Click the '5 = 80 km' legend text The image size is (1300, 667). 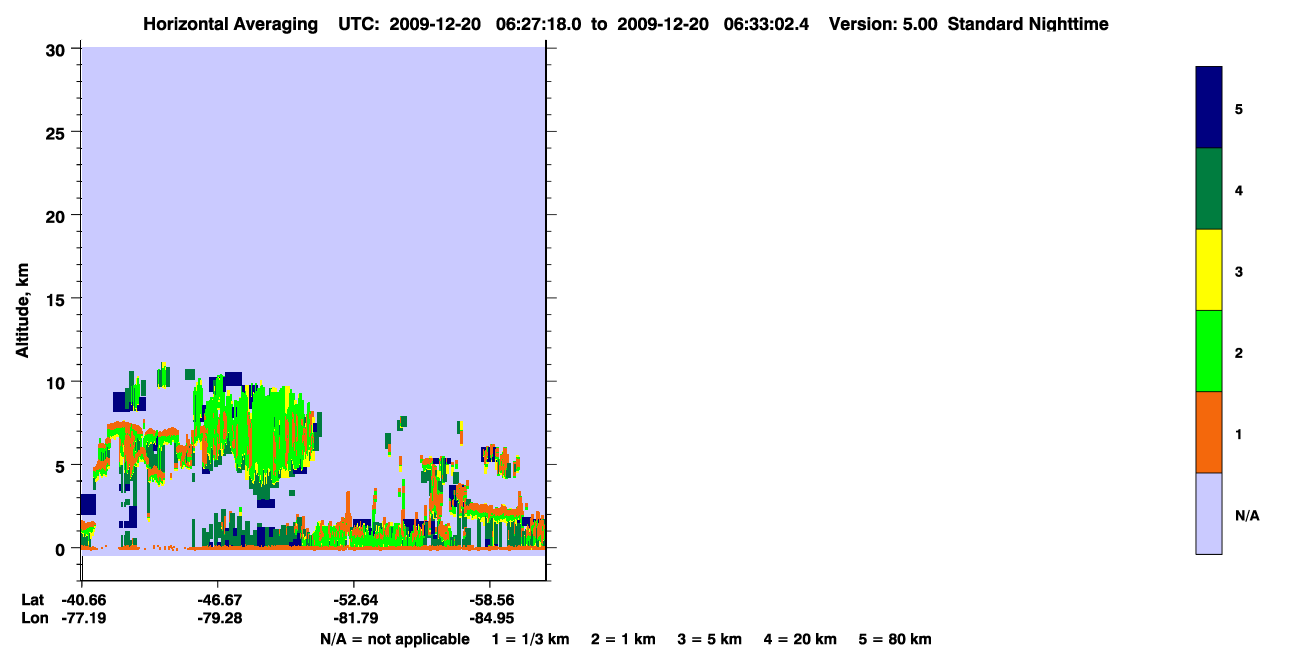click(x=895, y=639)
